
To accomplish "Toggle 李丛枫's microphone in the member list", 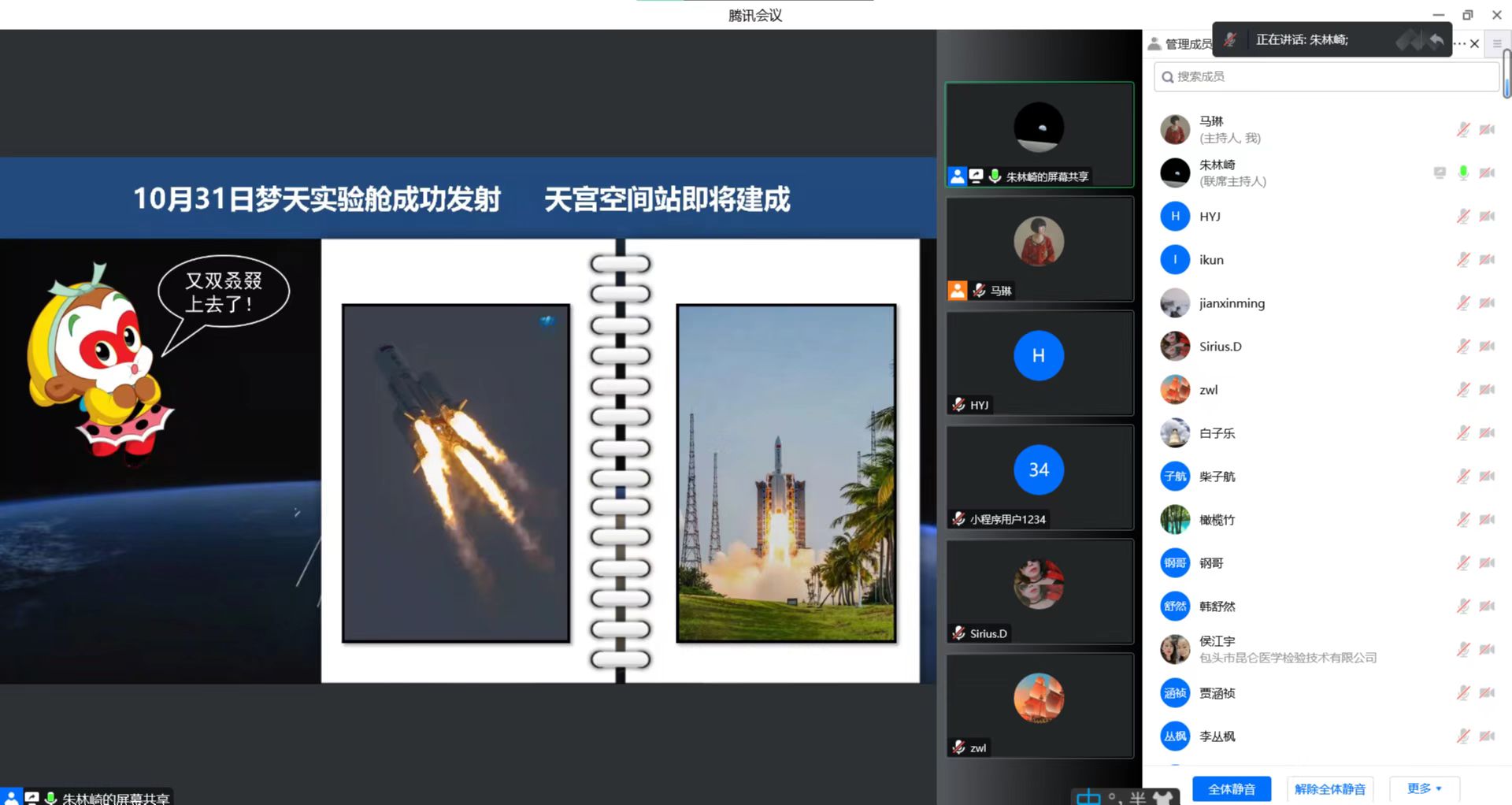I will [x=1463, y=736].
